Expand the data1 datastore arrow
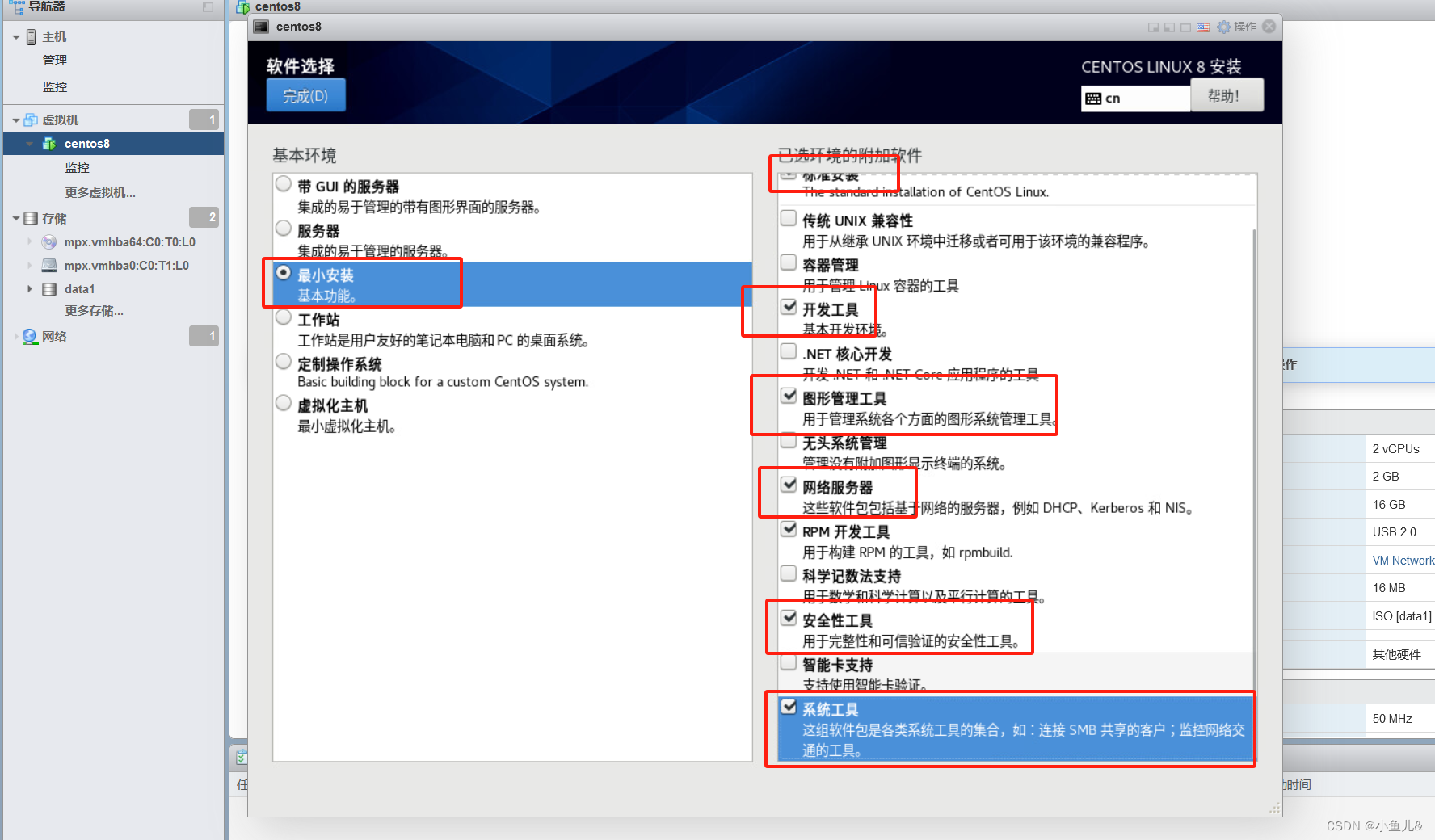The width and height of the screenshot is (1435, 840). pos(30,288)
